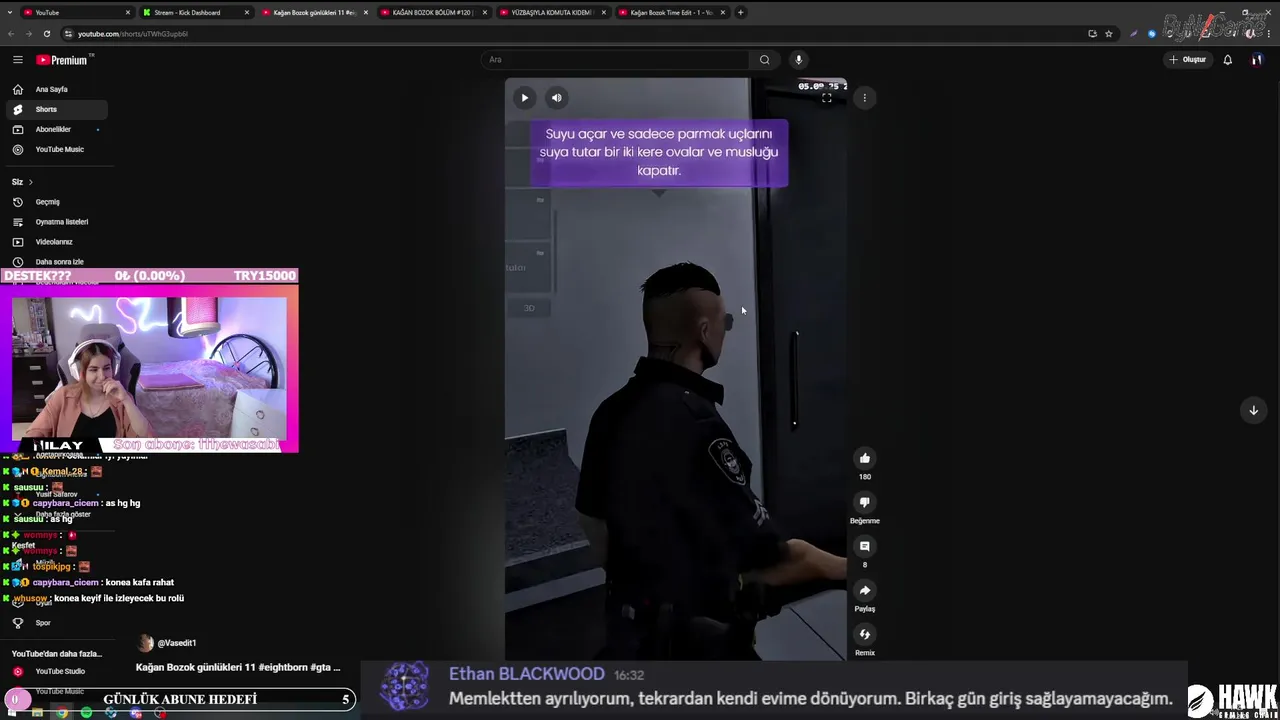
Task: Focus the Ara search field
Action: [x=615, y=60]
